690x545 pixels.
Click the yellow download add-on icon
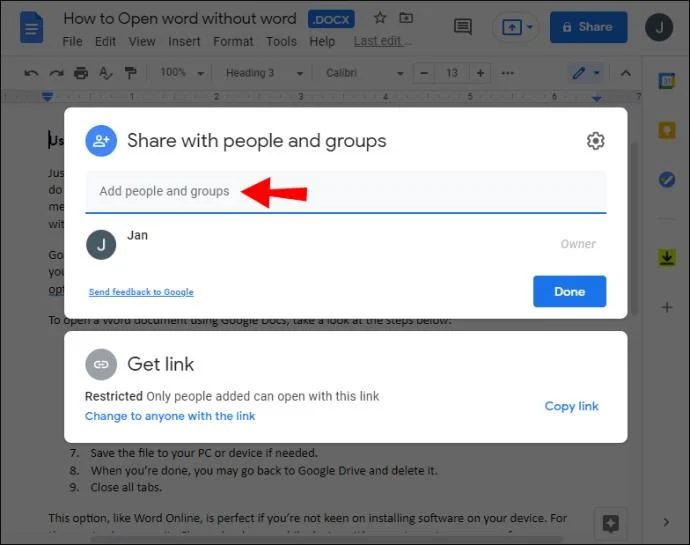click(x=667, y=258)
